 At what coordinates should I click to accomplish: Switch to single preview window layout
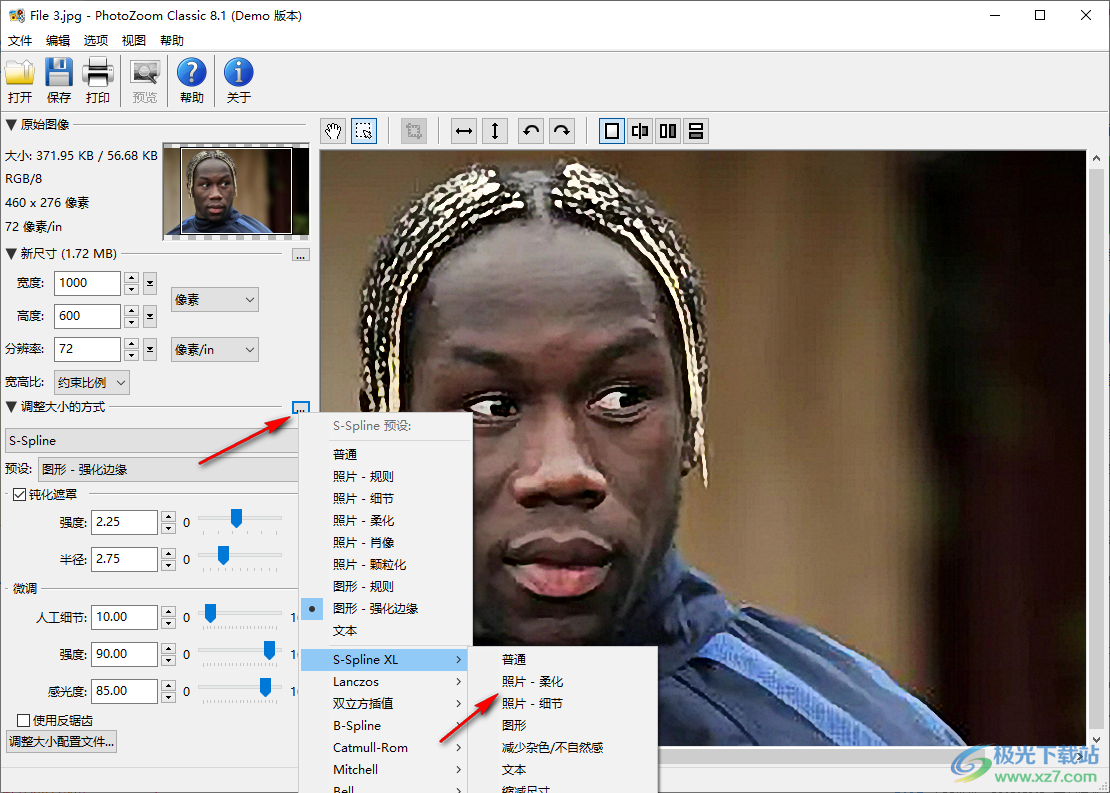(612, 131)
